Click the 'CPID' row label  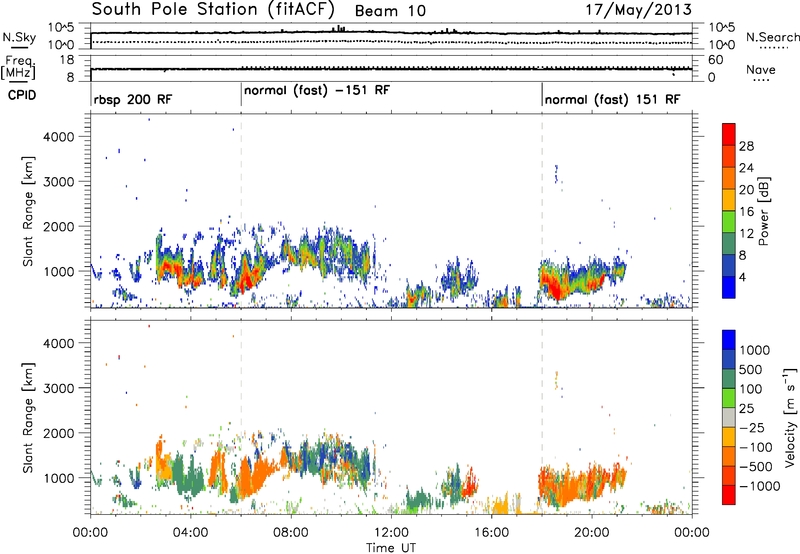click(22, 95)
